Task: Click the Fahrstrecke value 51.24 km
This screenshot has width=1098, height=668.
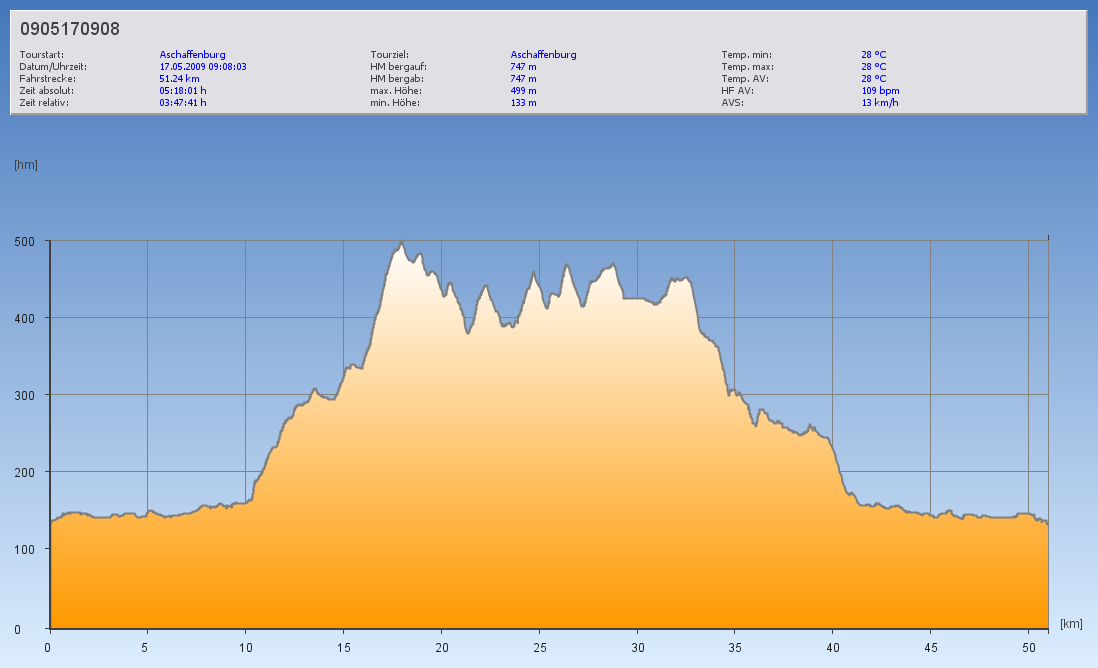Action: coord(179,79)
